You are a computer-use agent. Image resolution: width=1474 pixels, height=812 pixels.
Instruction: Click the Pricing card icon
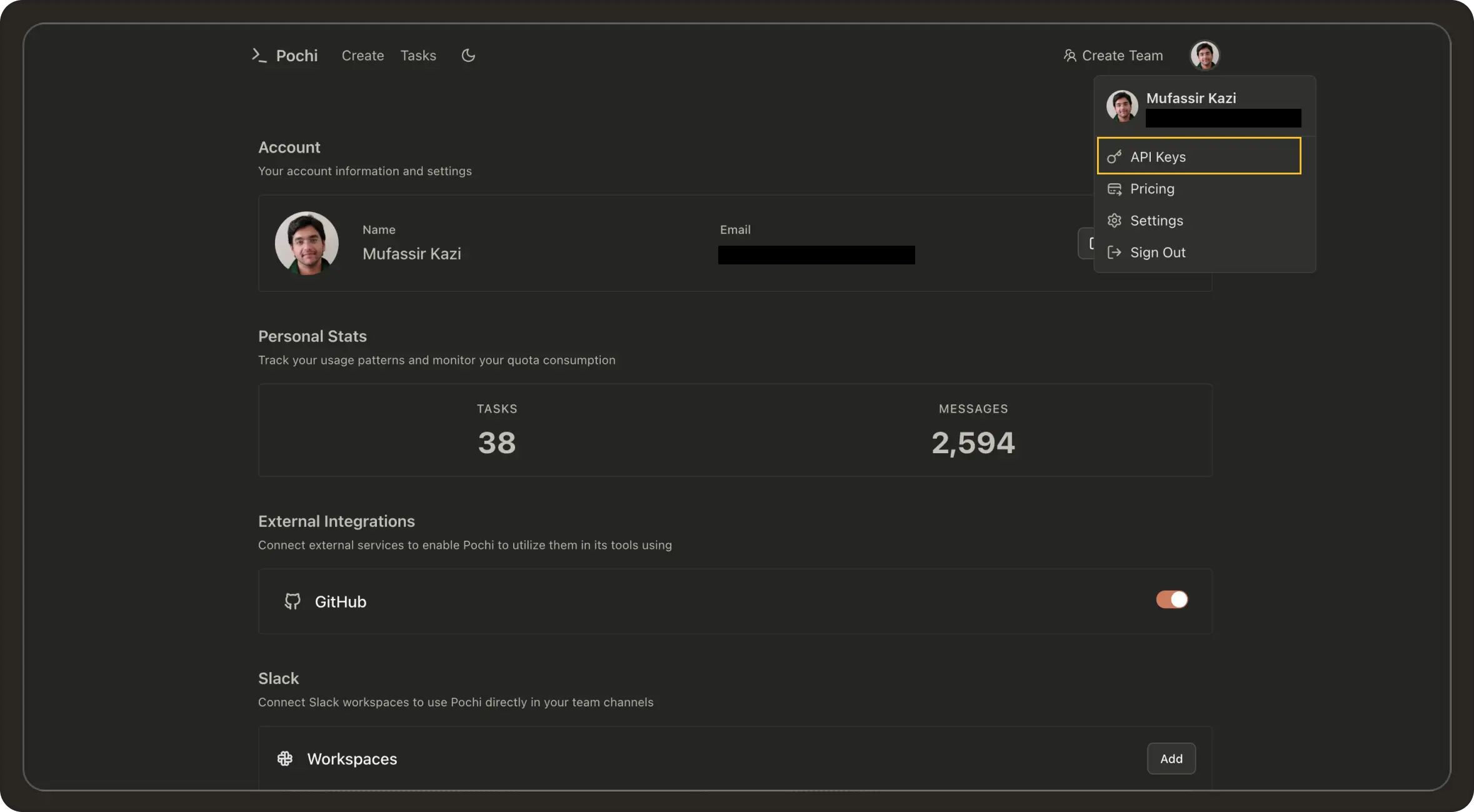(1114, 189)
